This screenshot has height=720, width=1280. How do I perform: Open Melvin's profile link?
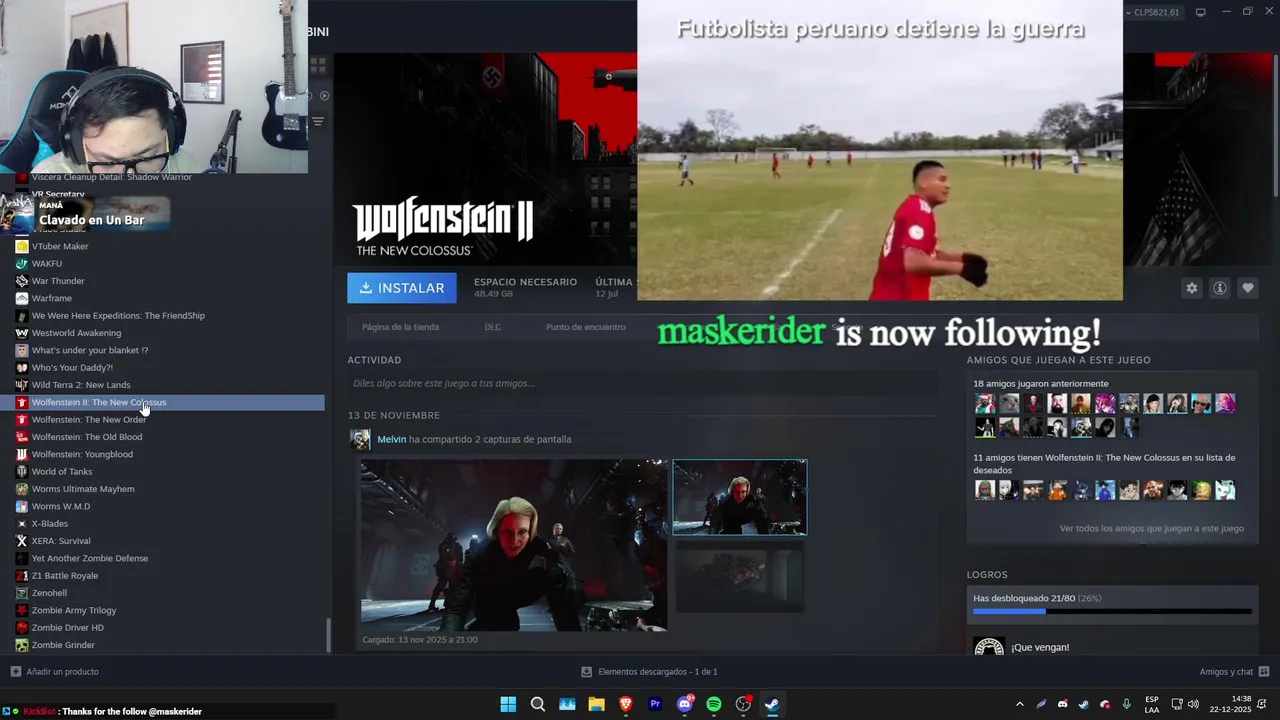(x=391, y=439)
